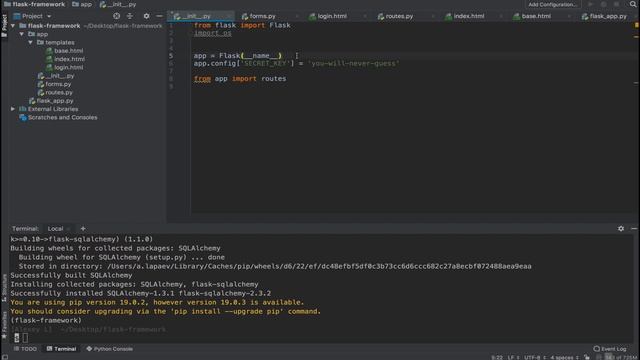The height and width of the screenshot is (360, 640).
Task: Click the yellow inspection indicator atop editor scrollbar
Action: click(x=636, y=25)
